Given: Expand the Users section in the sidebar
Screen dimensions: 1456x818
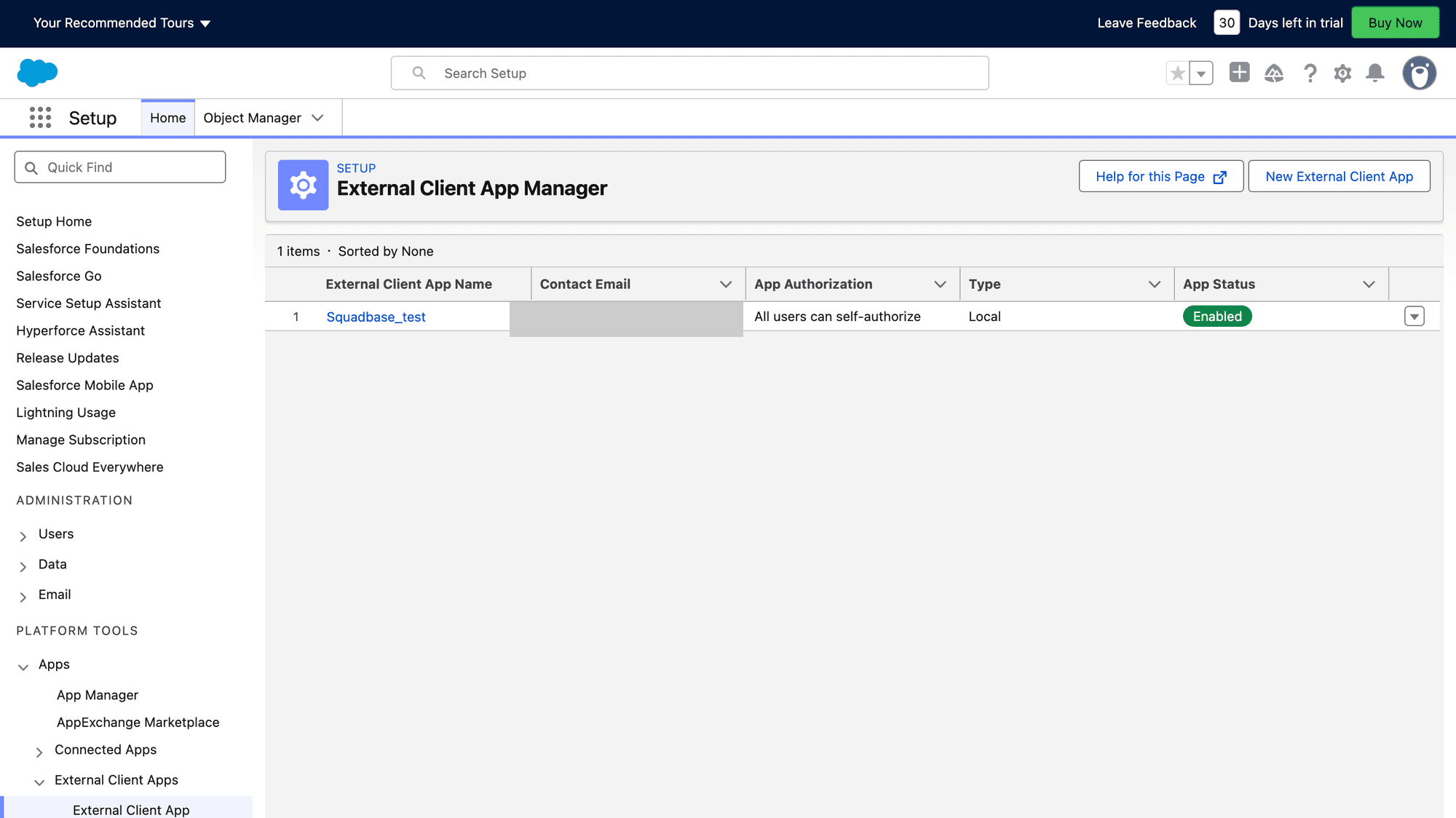Looking at the screenshot, I should click(x=23, y=534).
